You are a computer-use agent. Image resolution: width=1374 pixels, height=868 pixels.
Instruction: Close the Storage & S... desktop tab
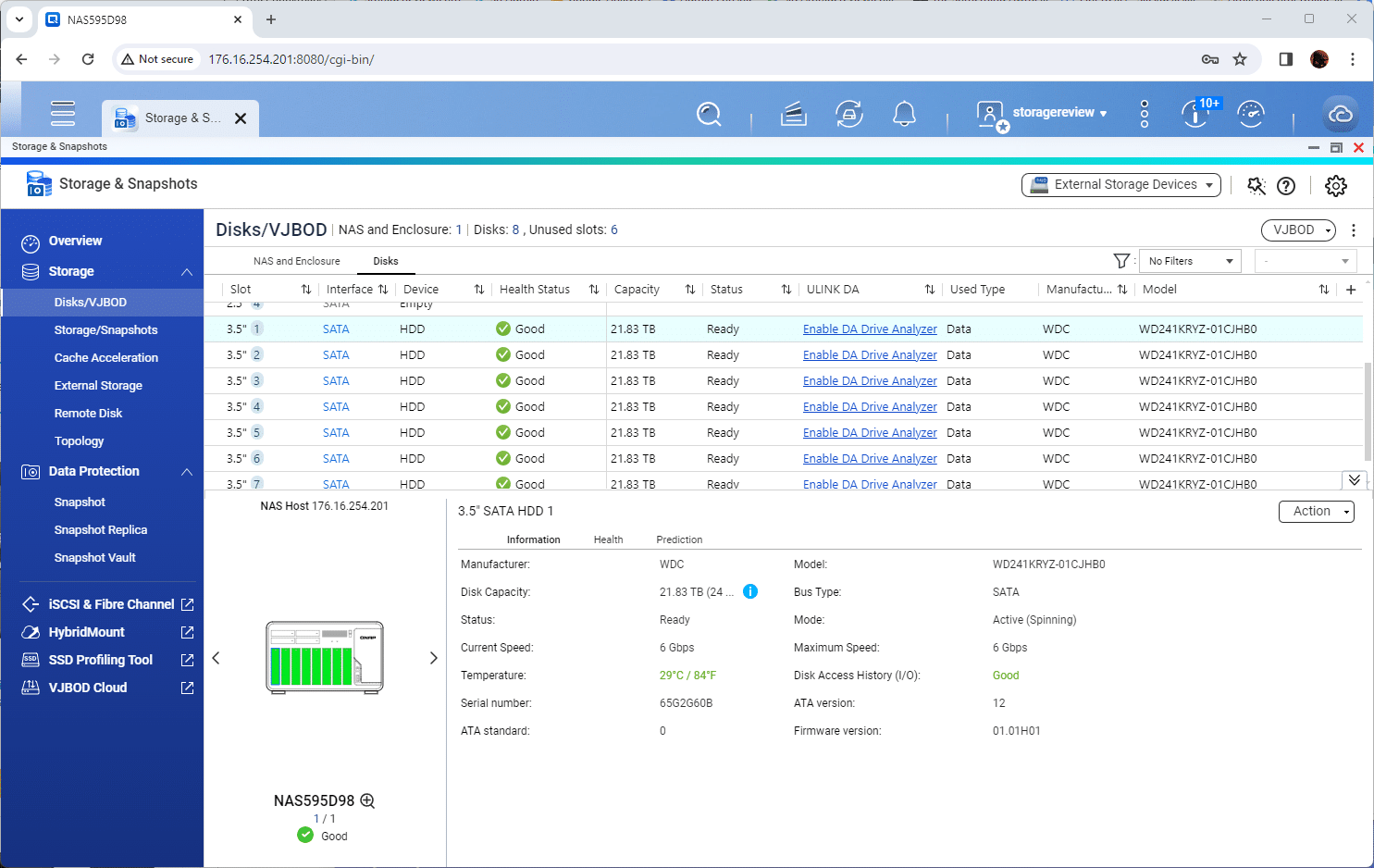241,118
